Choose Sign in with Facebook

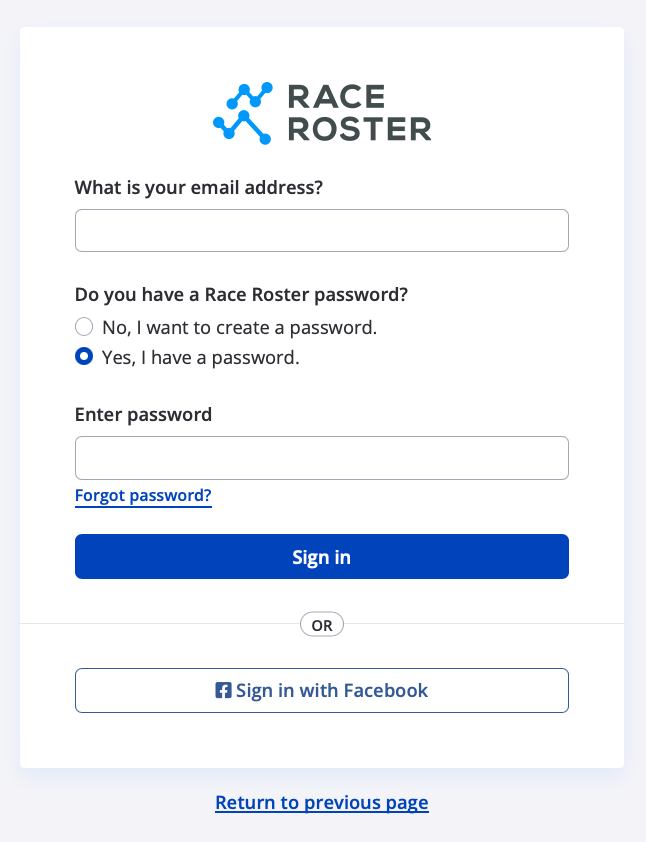click(321, 690)
